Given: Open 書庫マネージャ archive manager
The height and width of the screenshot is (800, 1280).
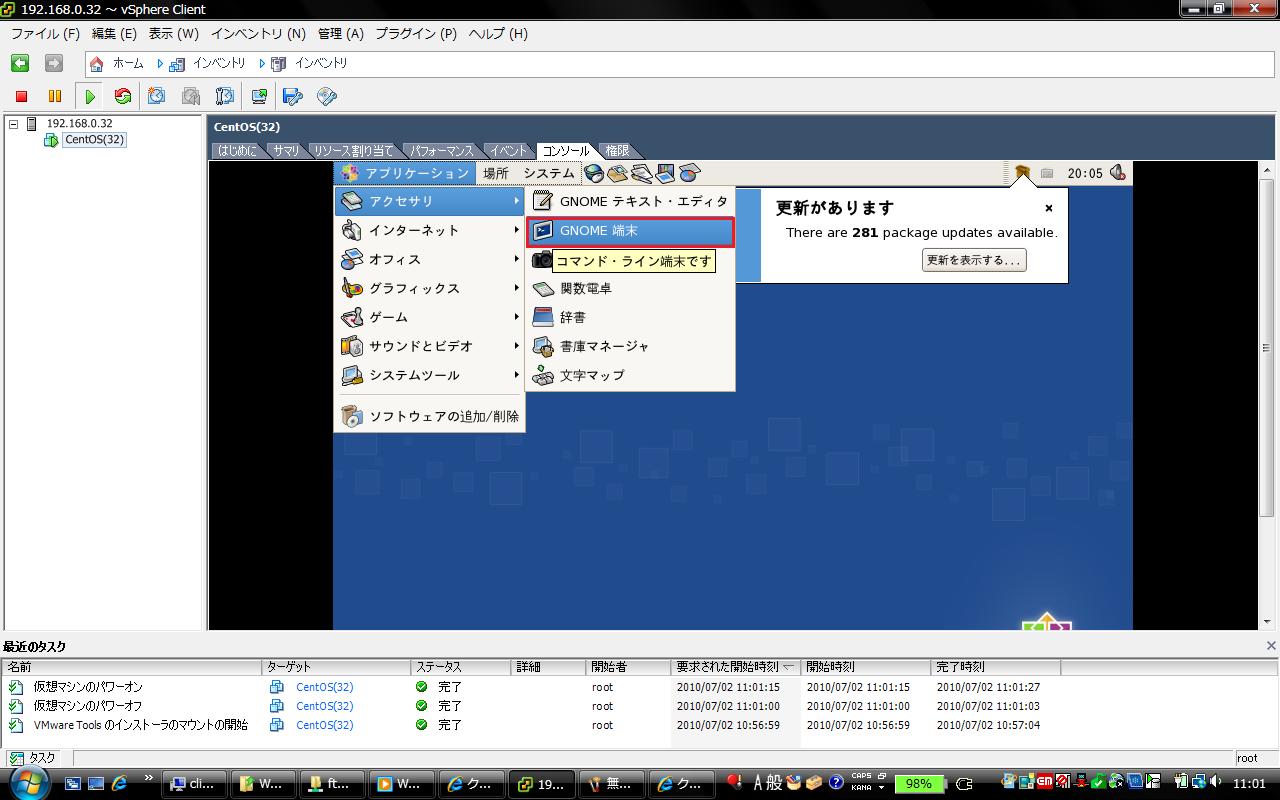Looking at the screenshot, I should click(x=630, y=346).
